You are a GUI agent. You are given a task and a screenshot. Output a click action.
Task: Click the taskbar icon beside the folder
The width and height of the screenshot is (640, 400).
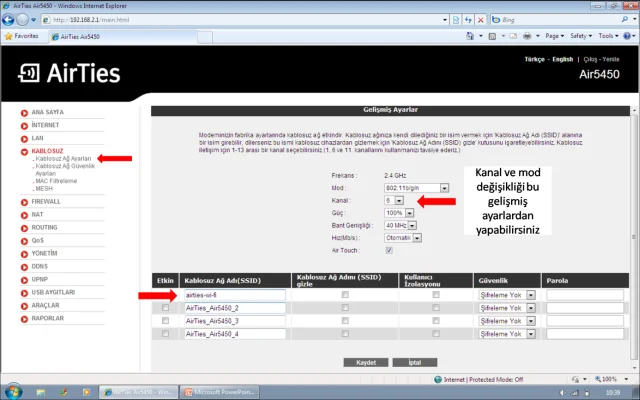coord(63,392)
